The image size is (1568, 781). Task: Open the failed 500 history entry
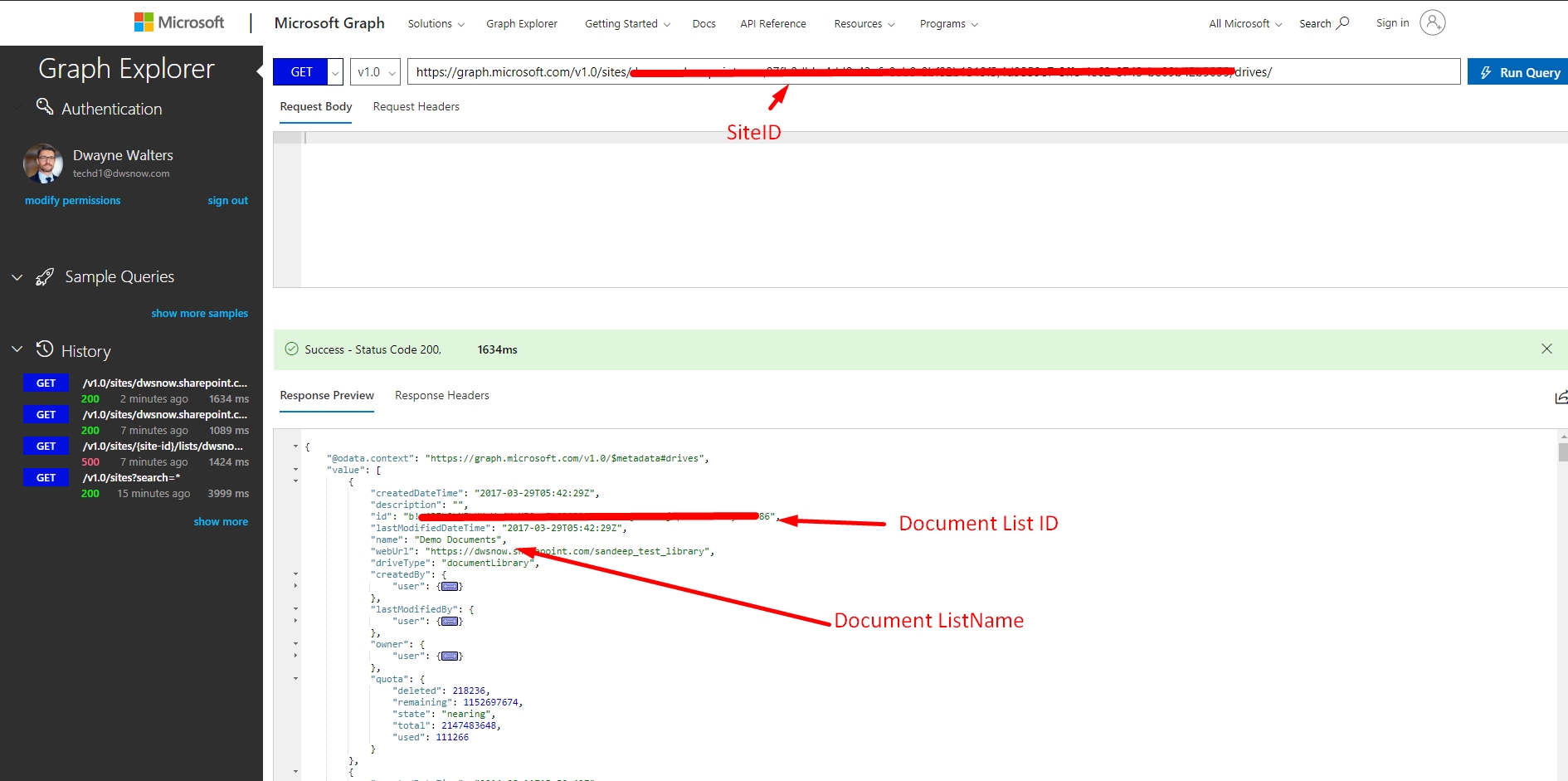(137, 454)
